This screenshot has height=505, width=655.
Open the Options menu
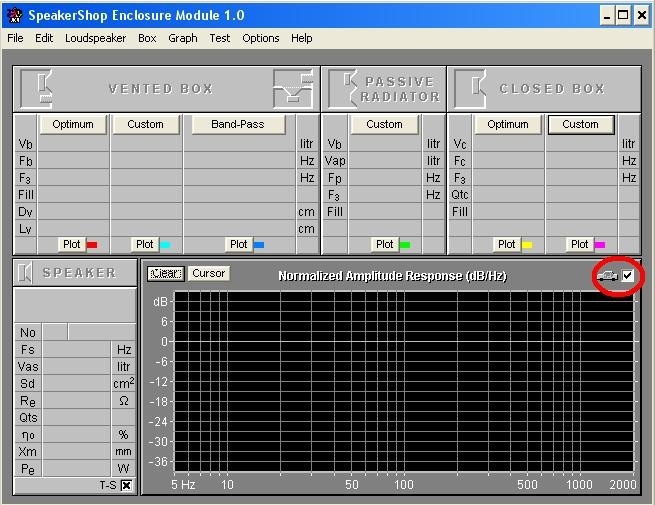(x=261, y=38)
